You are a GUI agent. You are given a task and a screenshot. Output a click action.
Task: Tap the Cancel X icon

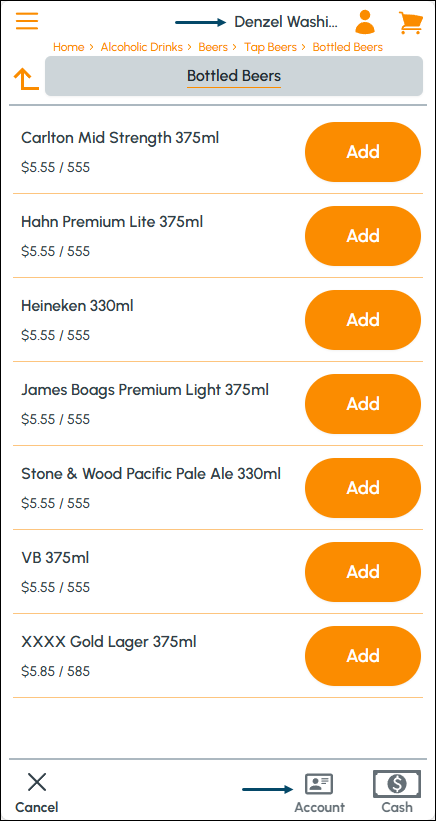(37, 782)
